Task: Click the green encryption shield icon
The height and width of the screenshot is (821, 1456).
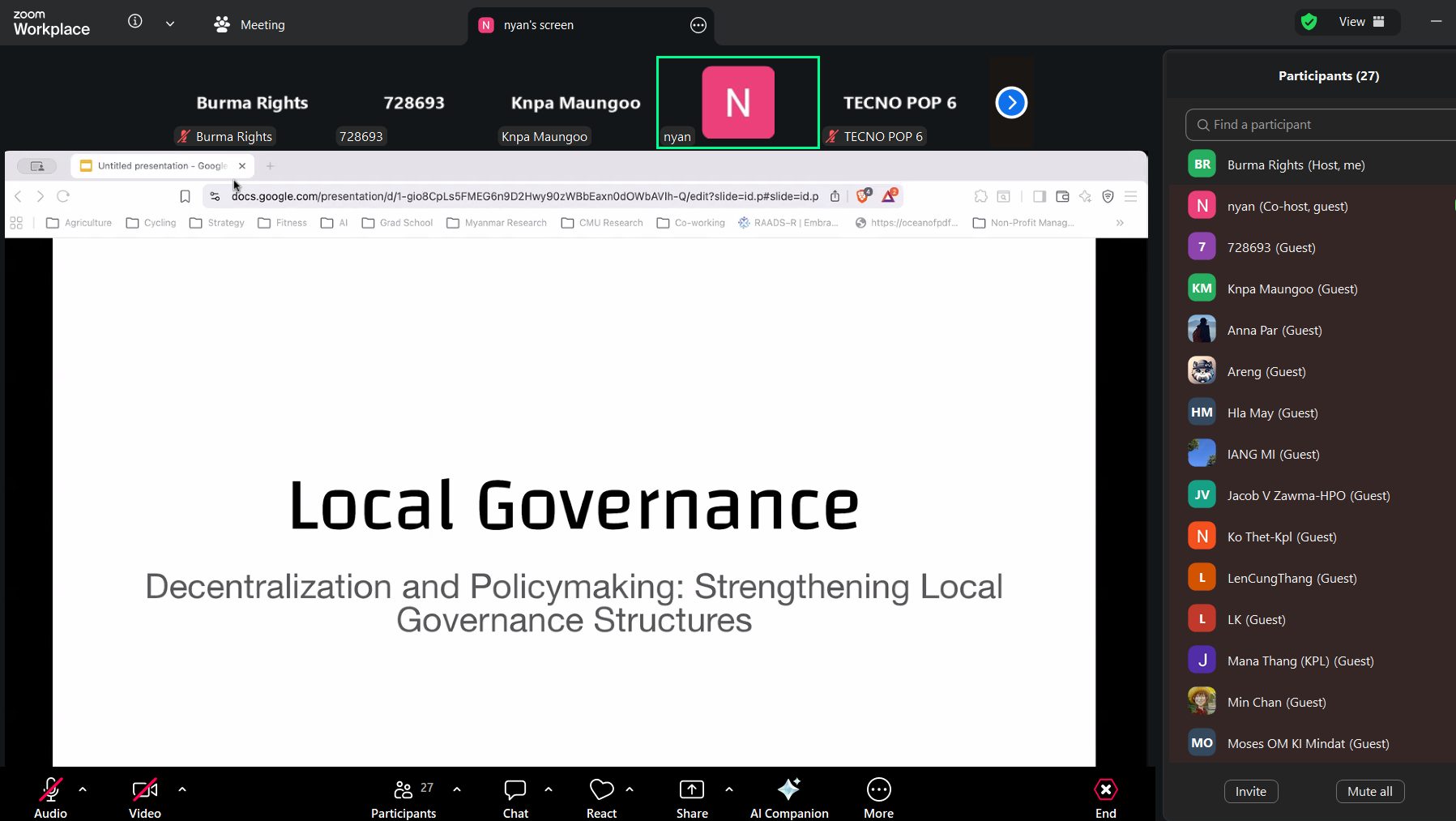Action: click(x=1309, y=22)
